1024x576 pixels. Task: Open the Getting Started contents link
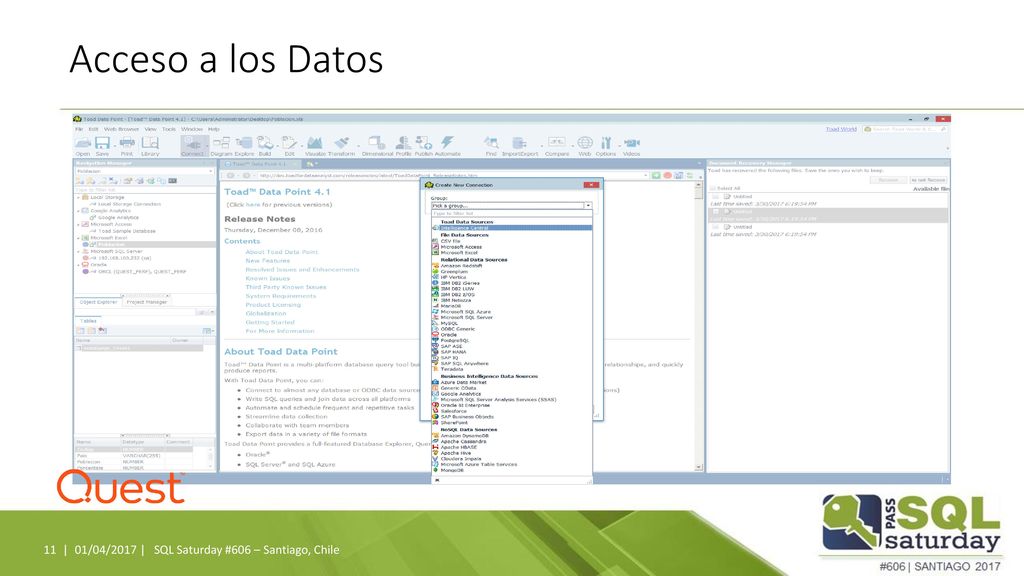point(270,323)
